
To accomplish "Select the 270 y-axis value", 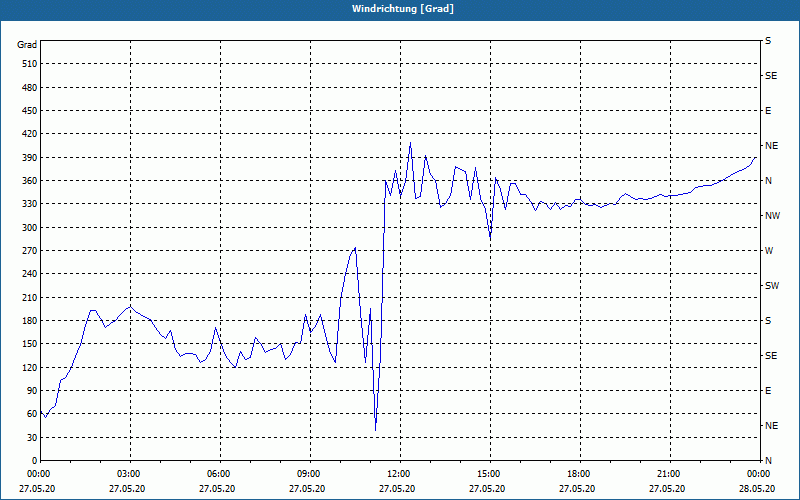I will pos(29,251).
